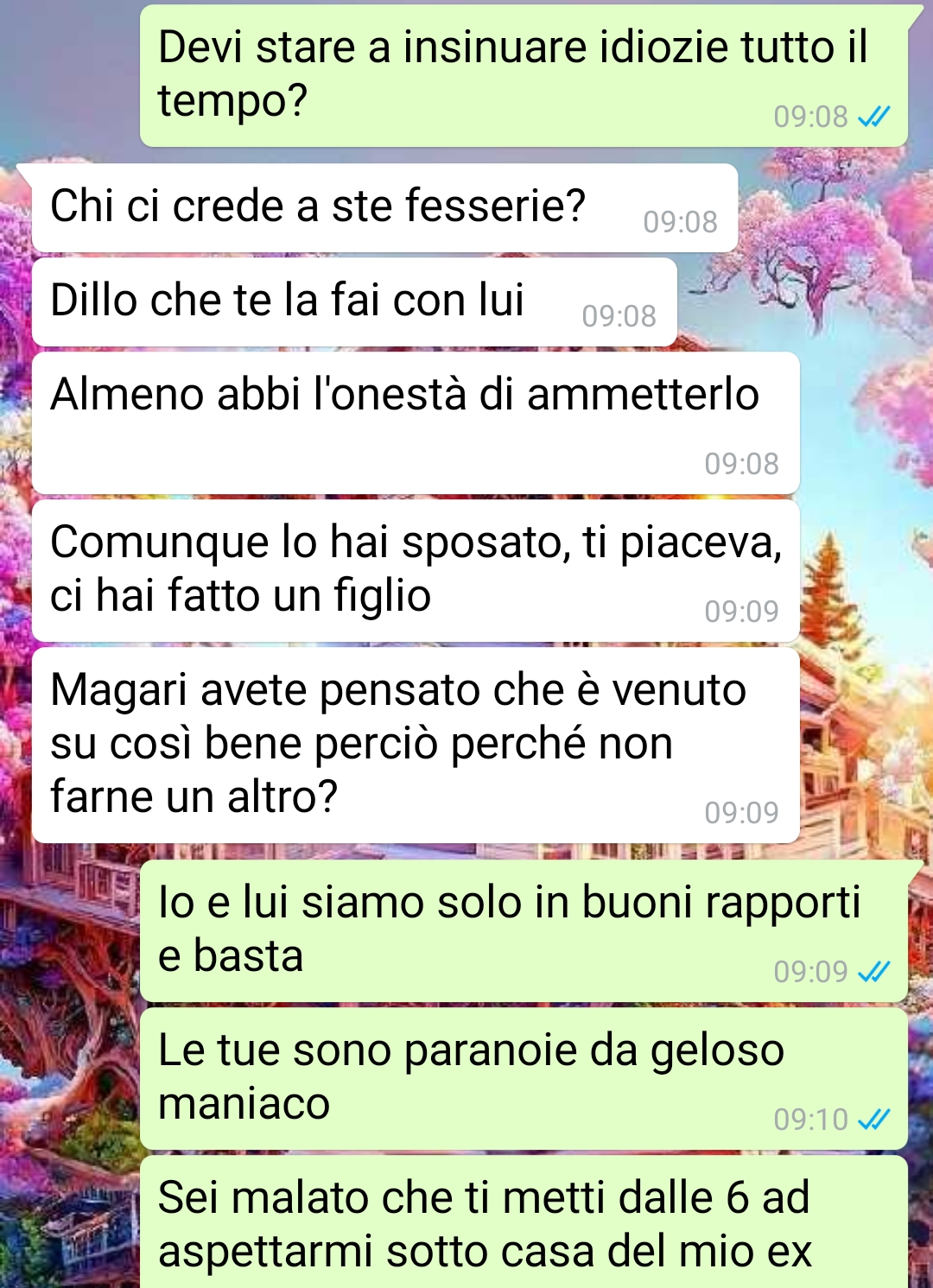
Task: Select message 'Chi ci crede a ste fesserie?'
Action: pos(385,208)
